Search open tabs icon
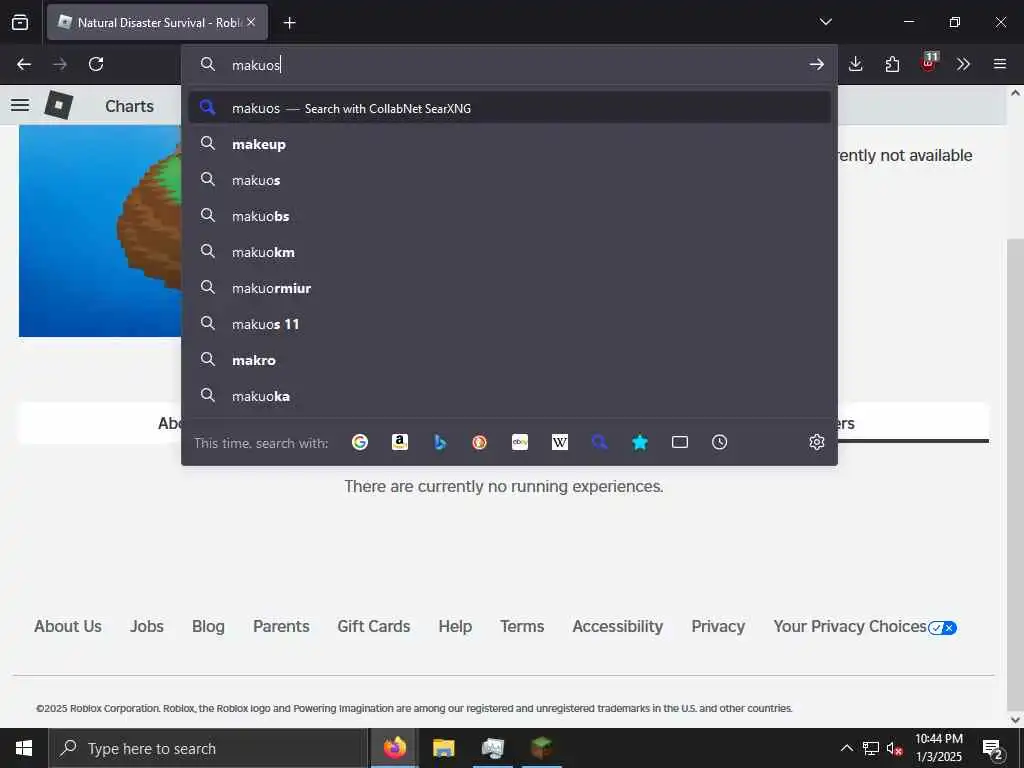This screenshot has height=768, width=1024. [x=680, y=442]
